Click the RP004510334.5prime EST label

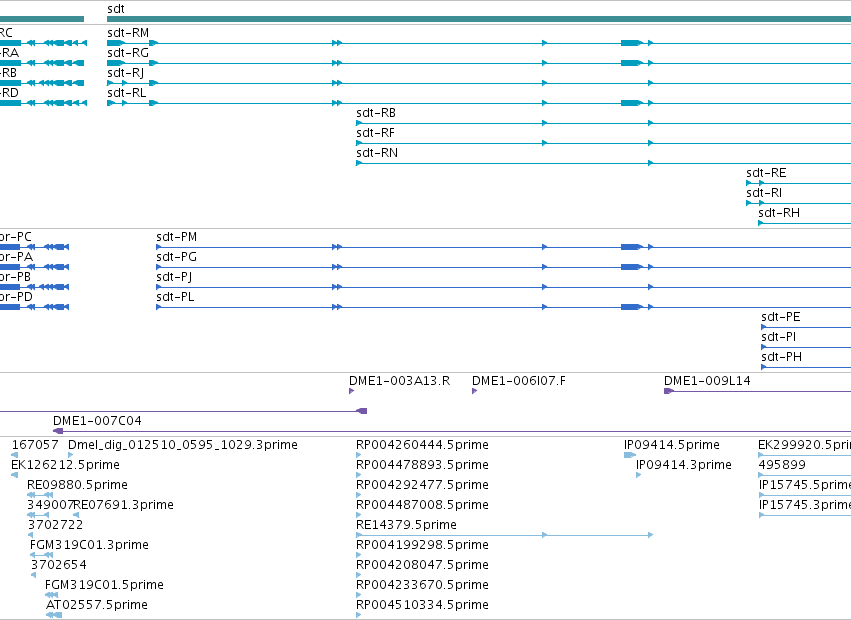point(422,605)
